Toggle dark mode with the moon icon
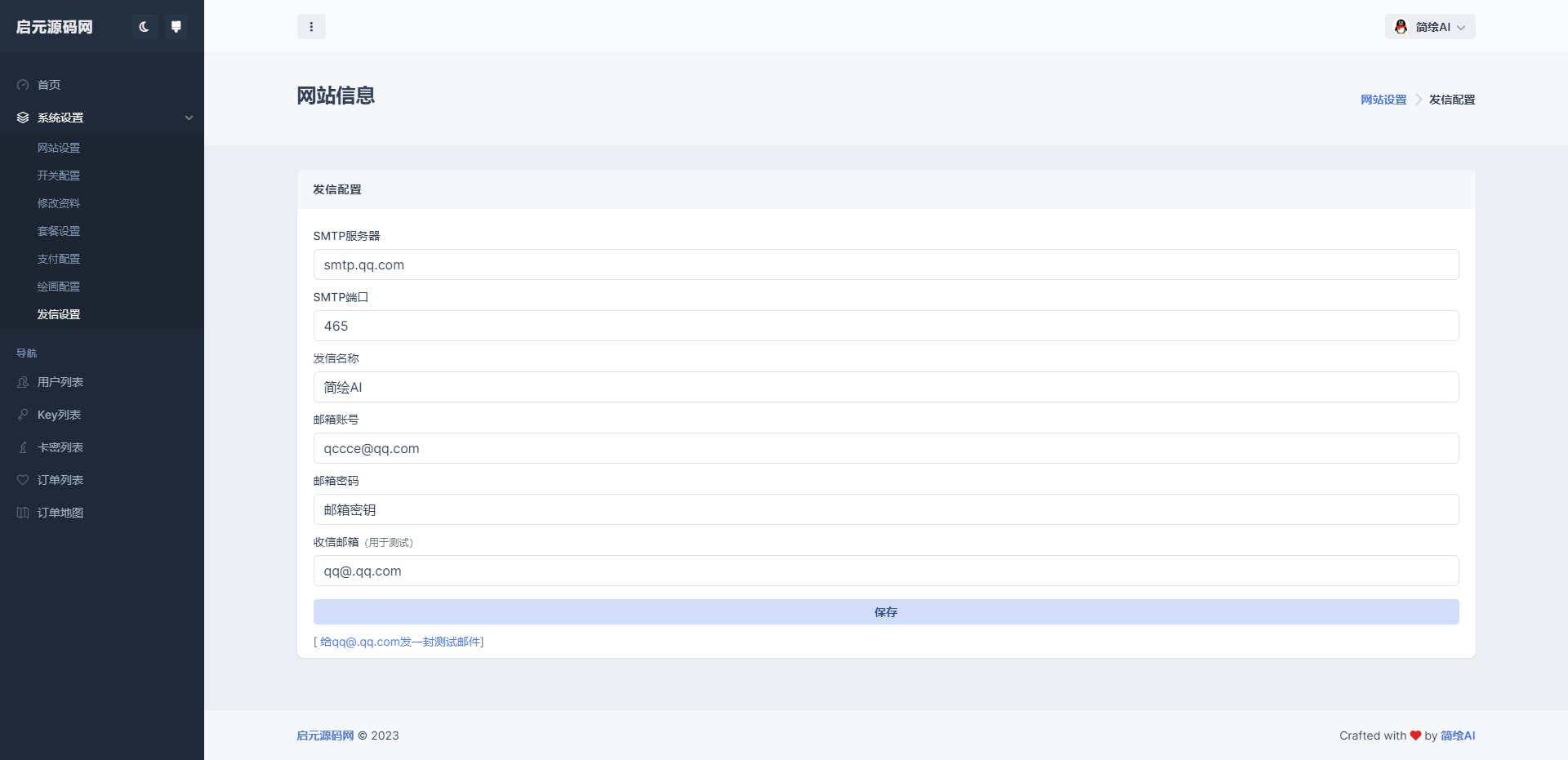1568x760 pixels. point(144,27)
